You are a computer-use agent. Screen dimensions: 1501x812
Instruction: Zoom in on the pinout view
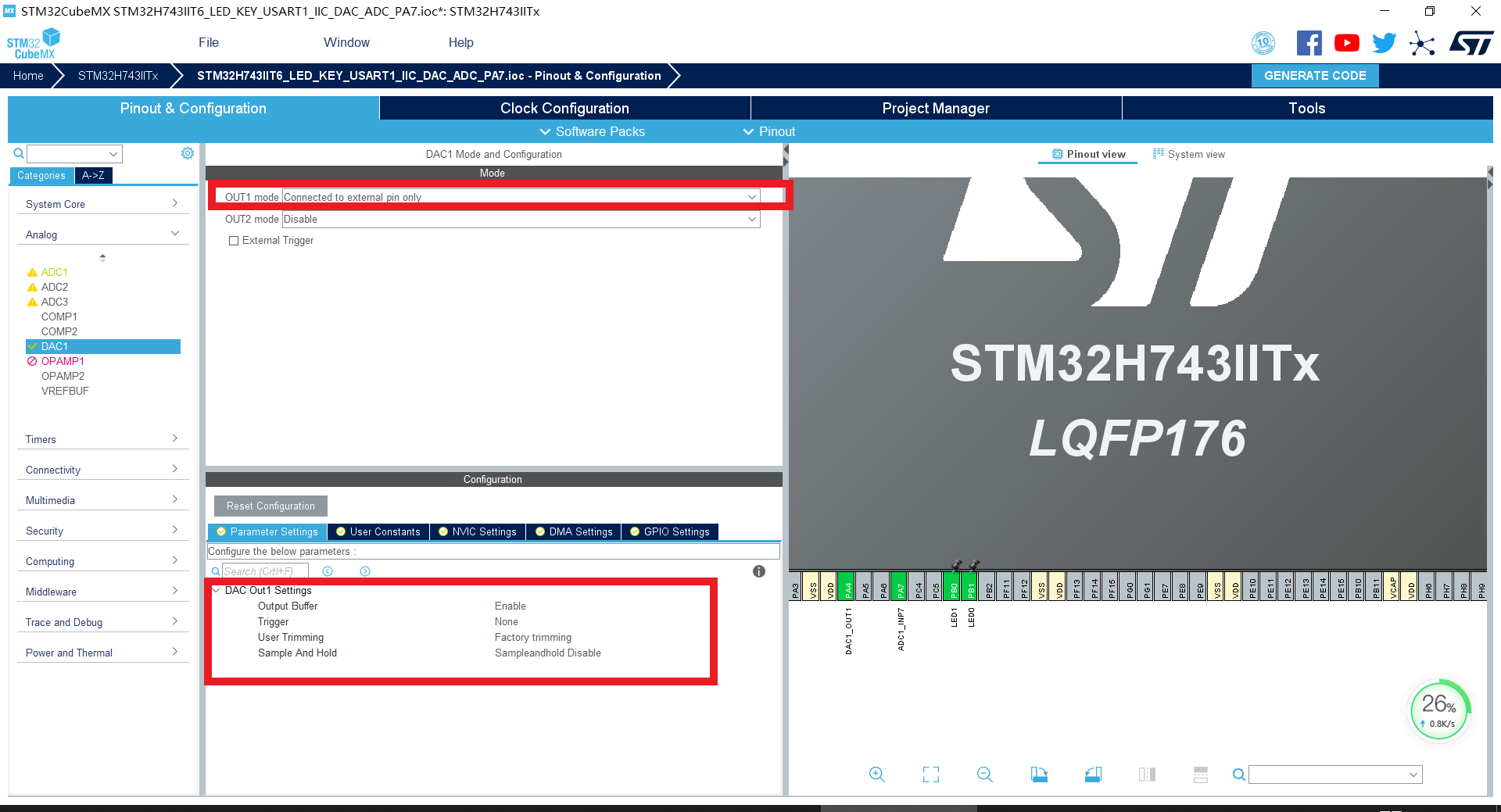[x=876, y=774]
